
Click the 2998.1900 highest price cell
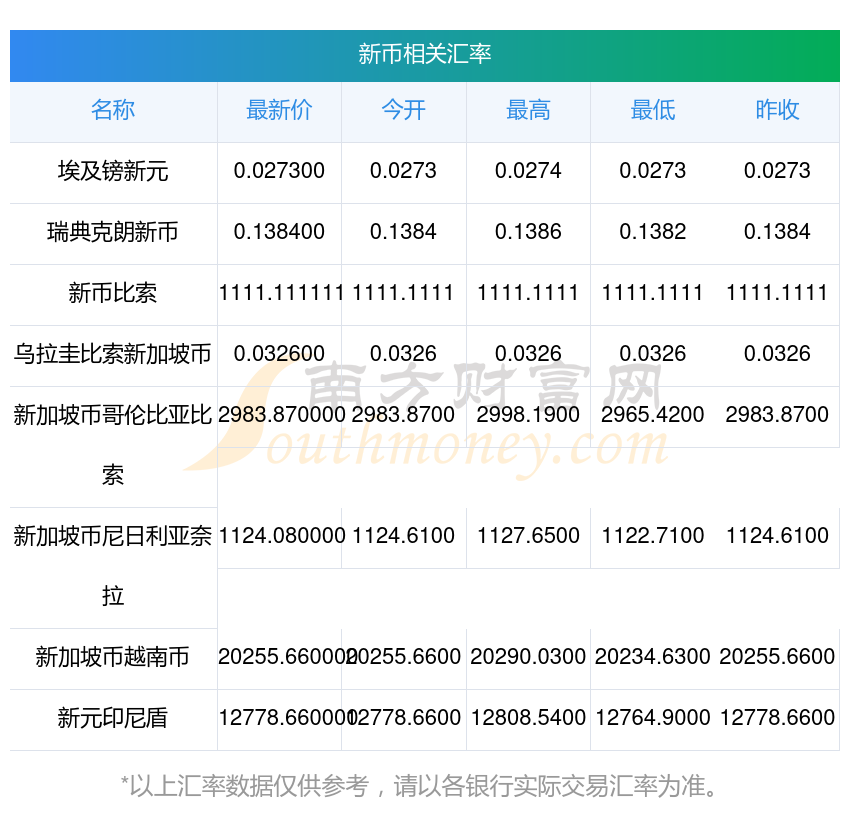click(x=528, y=415)
